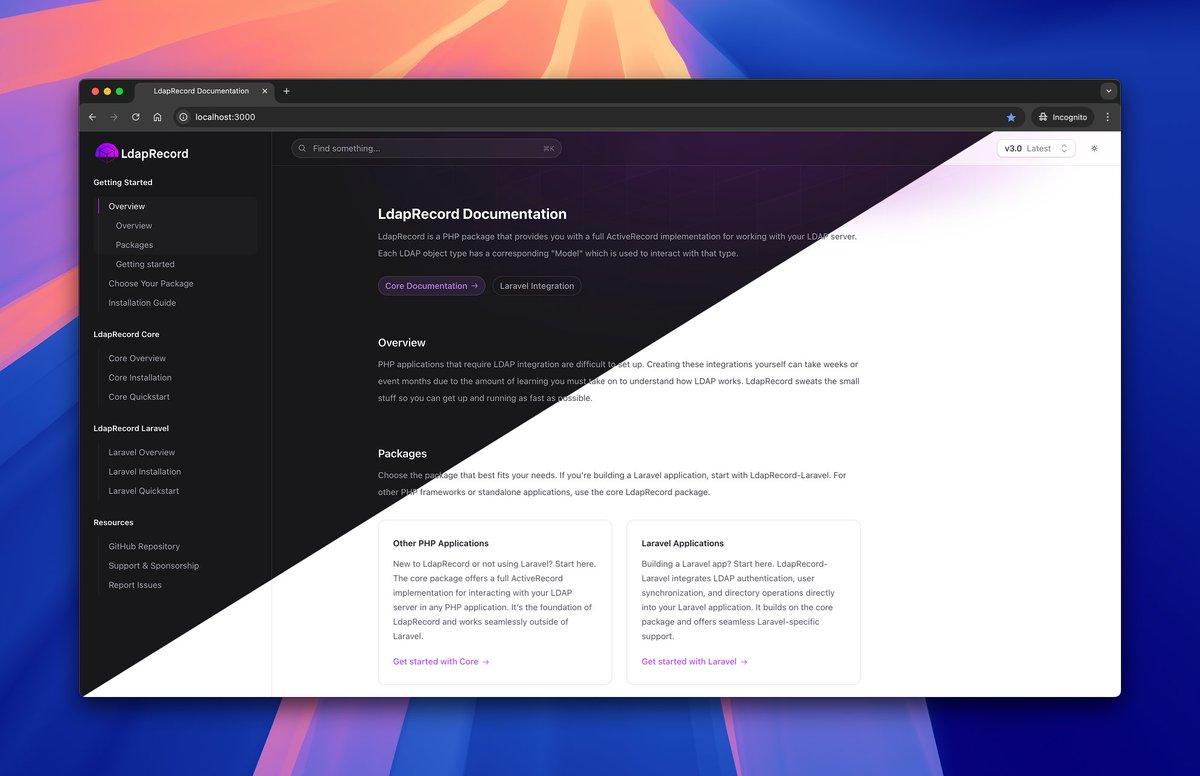
Task: Toggle the light/dark theme sun icon
Action: coord(1094,148)
